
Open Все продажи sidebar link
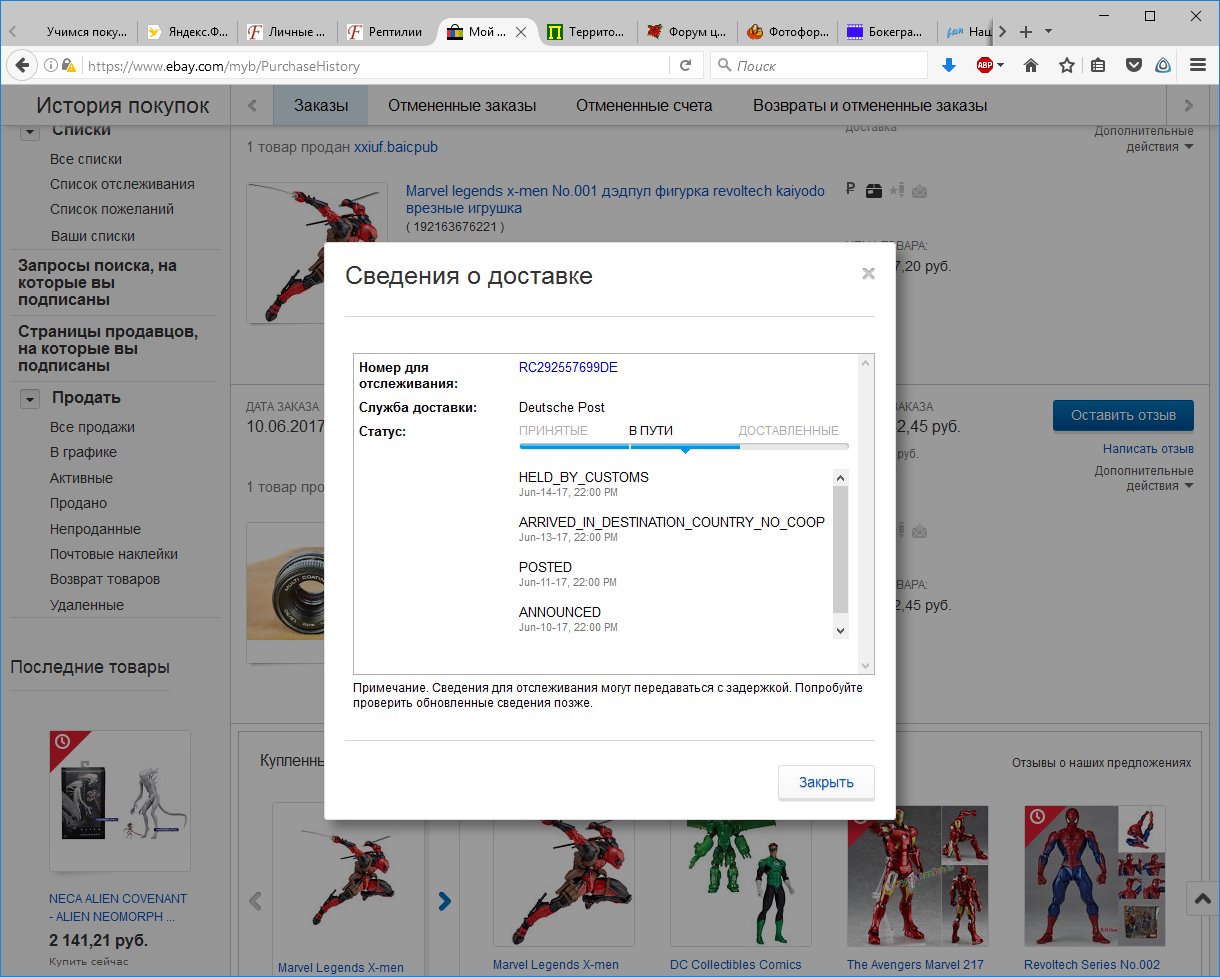point(92,427)
